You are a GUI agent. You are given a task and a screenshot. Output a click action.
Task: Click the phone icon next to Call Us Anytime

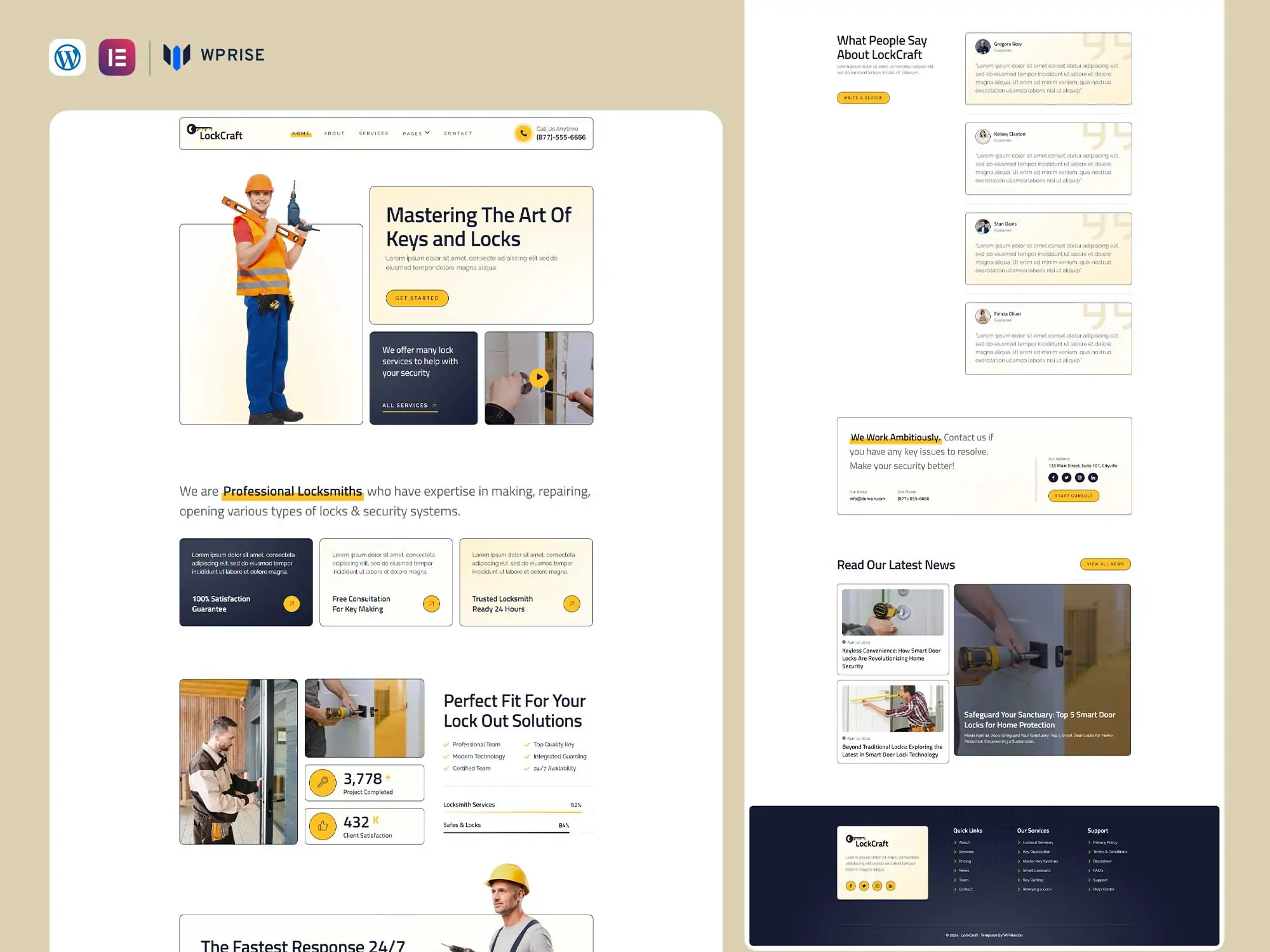[x=523, y=133]
